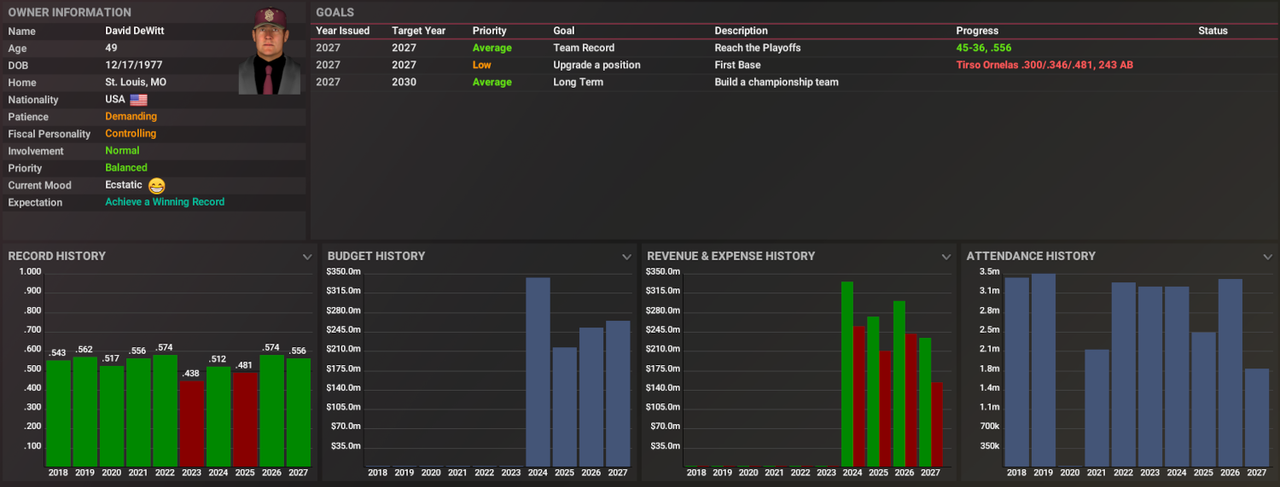Image resolution: width=1280 pixels, height=487 pixels.
Task: Click the 2025 bar in Budget History
Action: pos(565,407)
